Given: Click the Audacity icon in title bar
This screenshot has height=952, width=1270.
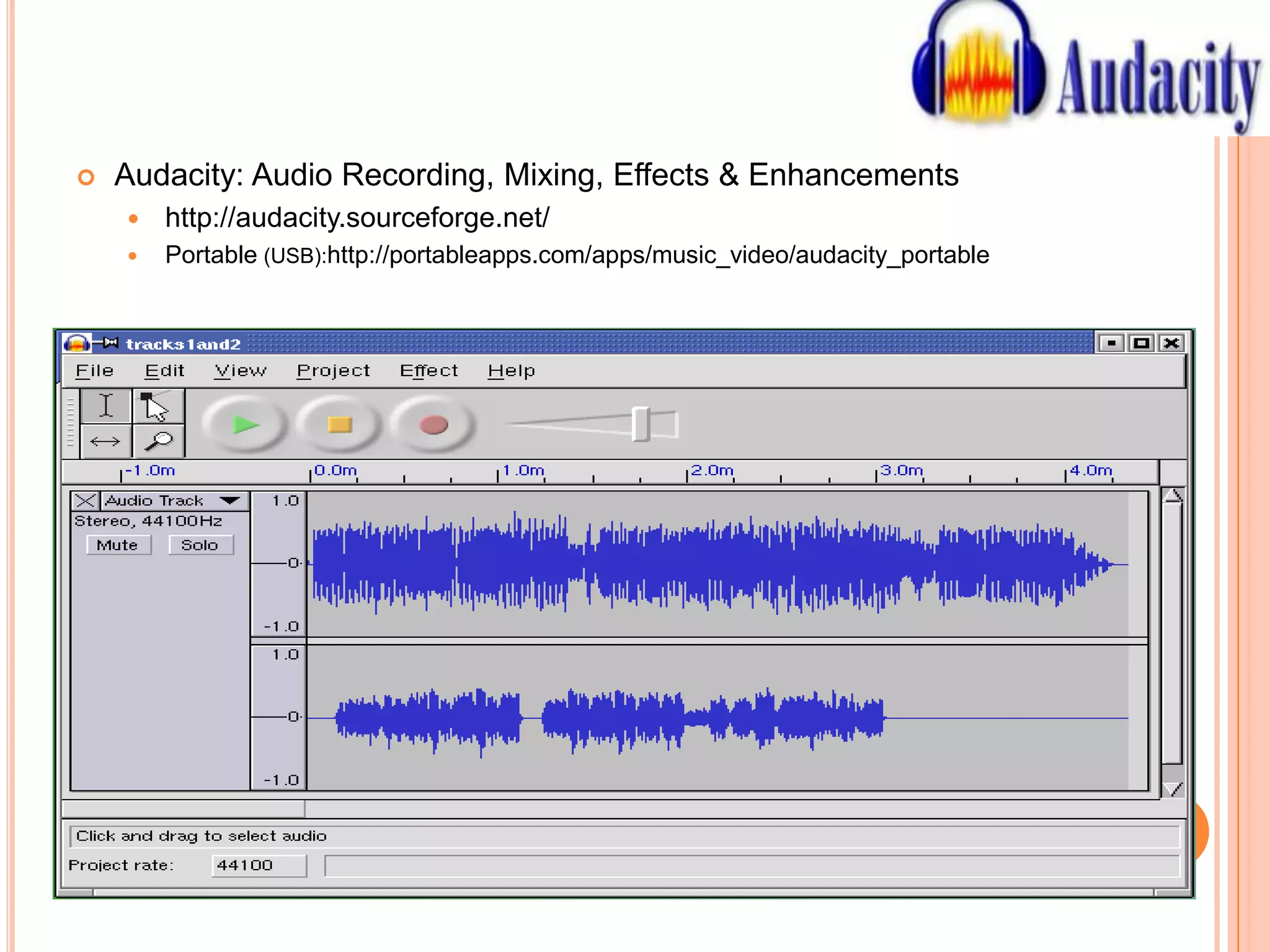Looking at the screenshot, I should 76,343.
